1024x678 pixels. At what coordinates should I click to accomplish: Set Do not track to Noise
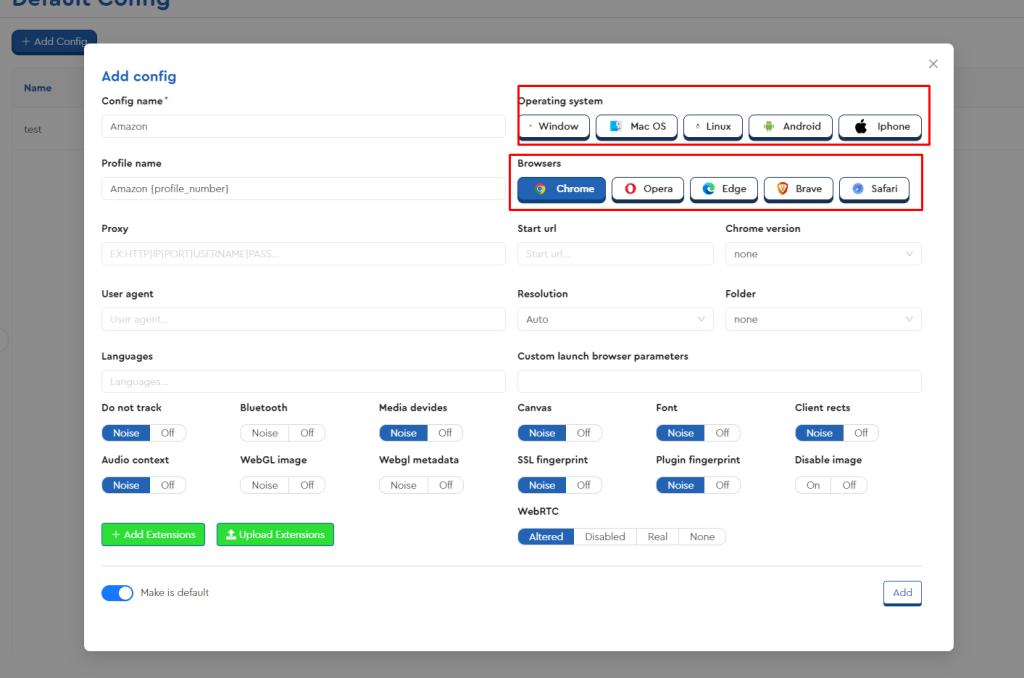[126, 433]
